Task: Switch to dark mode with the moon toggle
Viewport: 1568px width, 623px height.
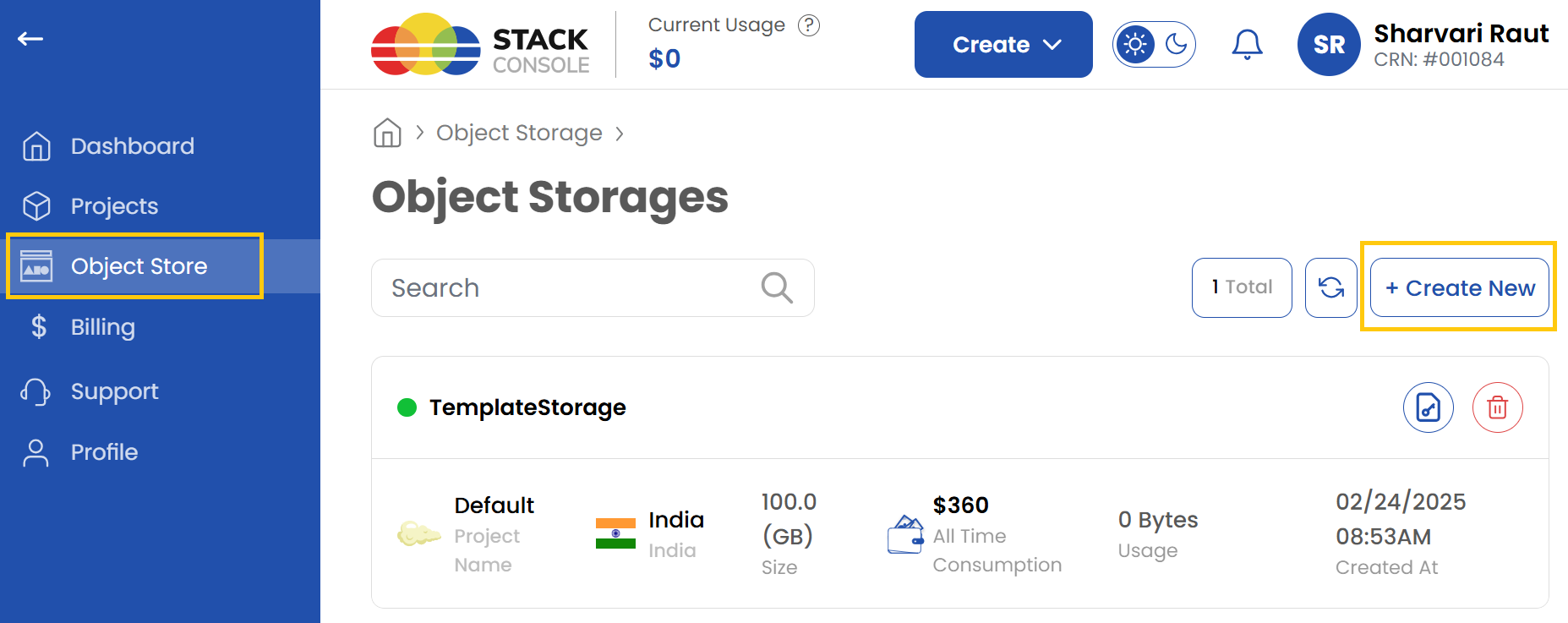Action: (x=1175, y=44)
